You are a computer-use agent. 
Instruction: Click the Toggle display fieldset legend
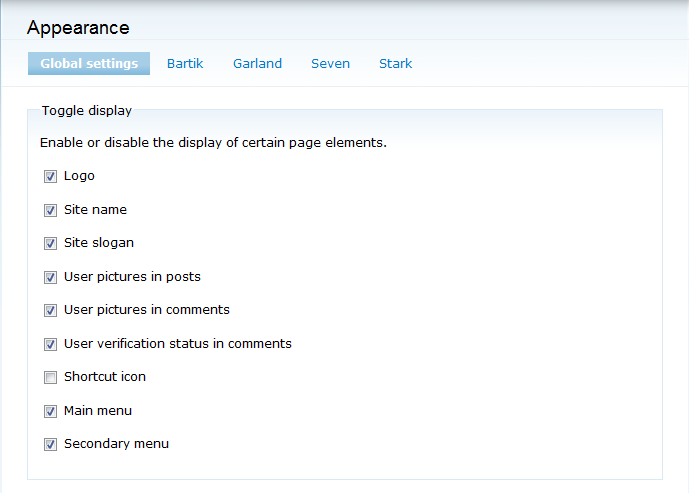pyautogui.click(x=86, y=111)
